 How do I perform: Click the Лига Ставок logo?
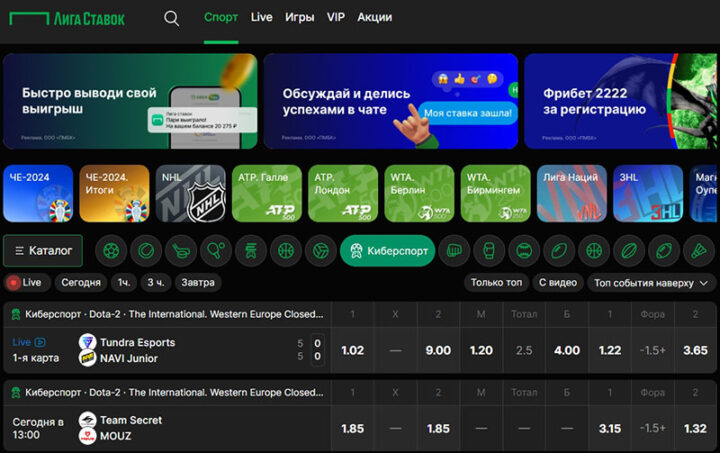coord(67,19)
